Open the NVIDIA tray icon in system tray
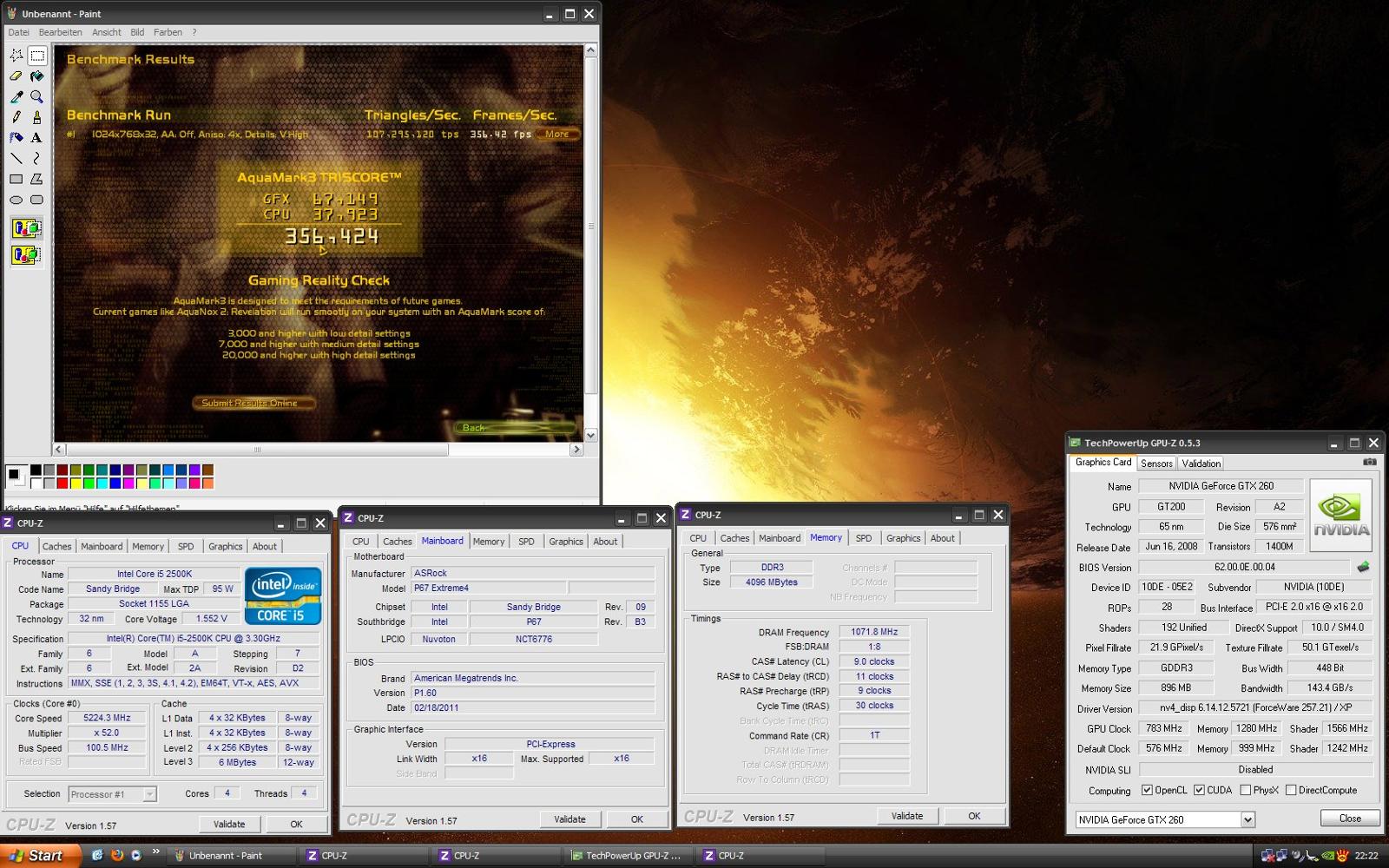The height and width of the screenshot is (868, 1389). (1327, 856)
